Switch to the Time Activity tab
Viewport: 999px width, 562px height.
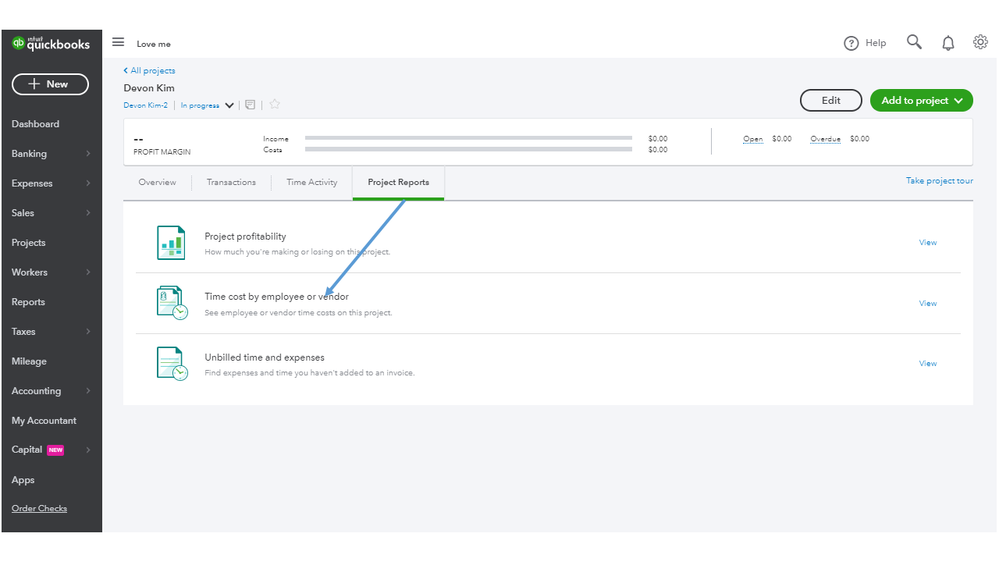[312, 183]
